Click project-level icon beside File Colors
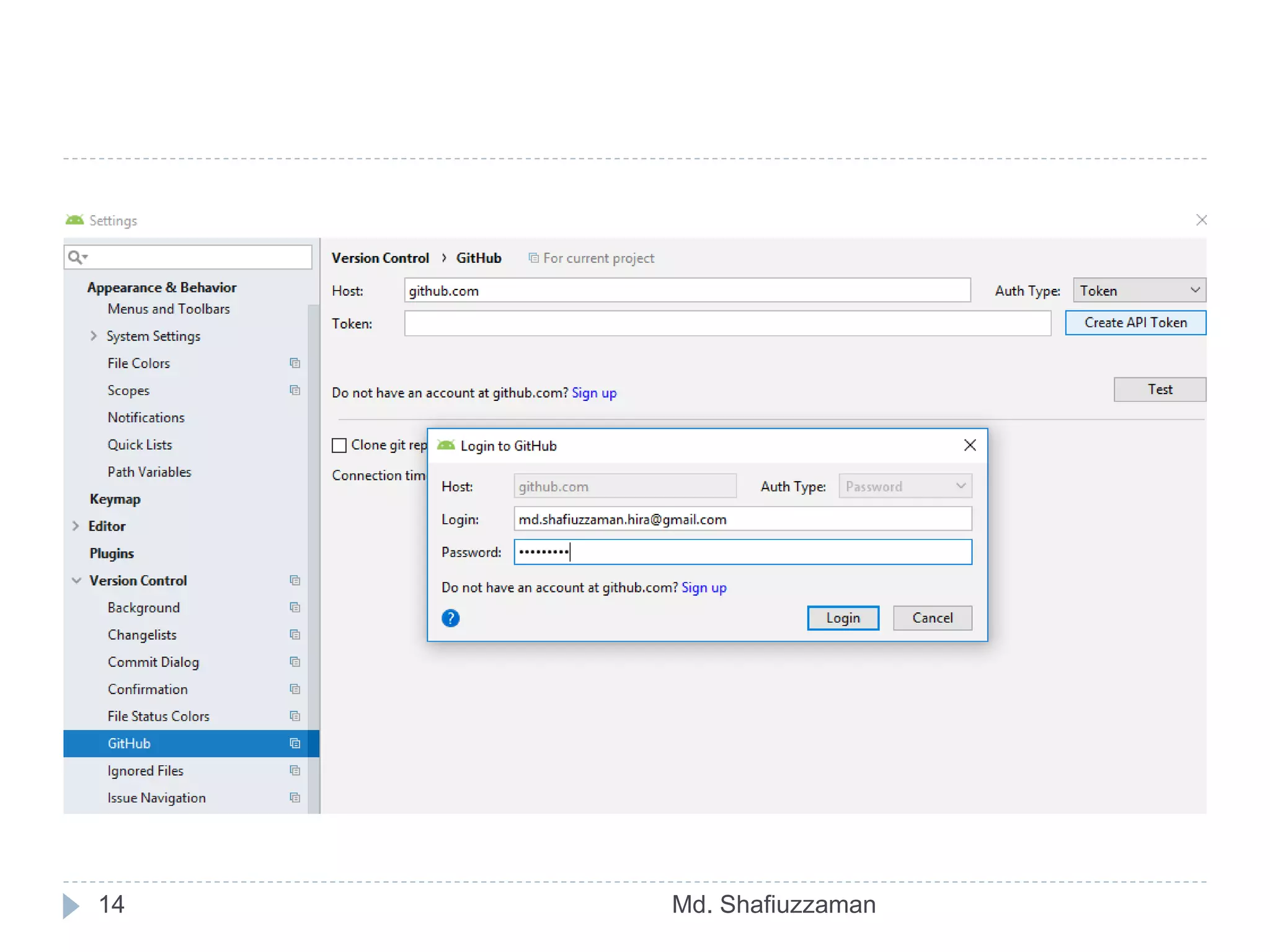This screenshot has height=952, width=1270. click(x=295, y=363)
